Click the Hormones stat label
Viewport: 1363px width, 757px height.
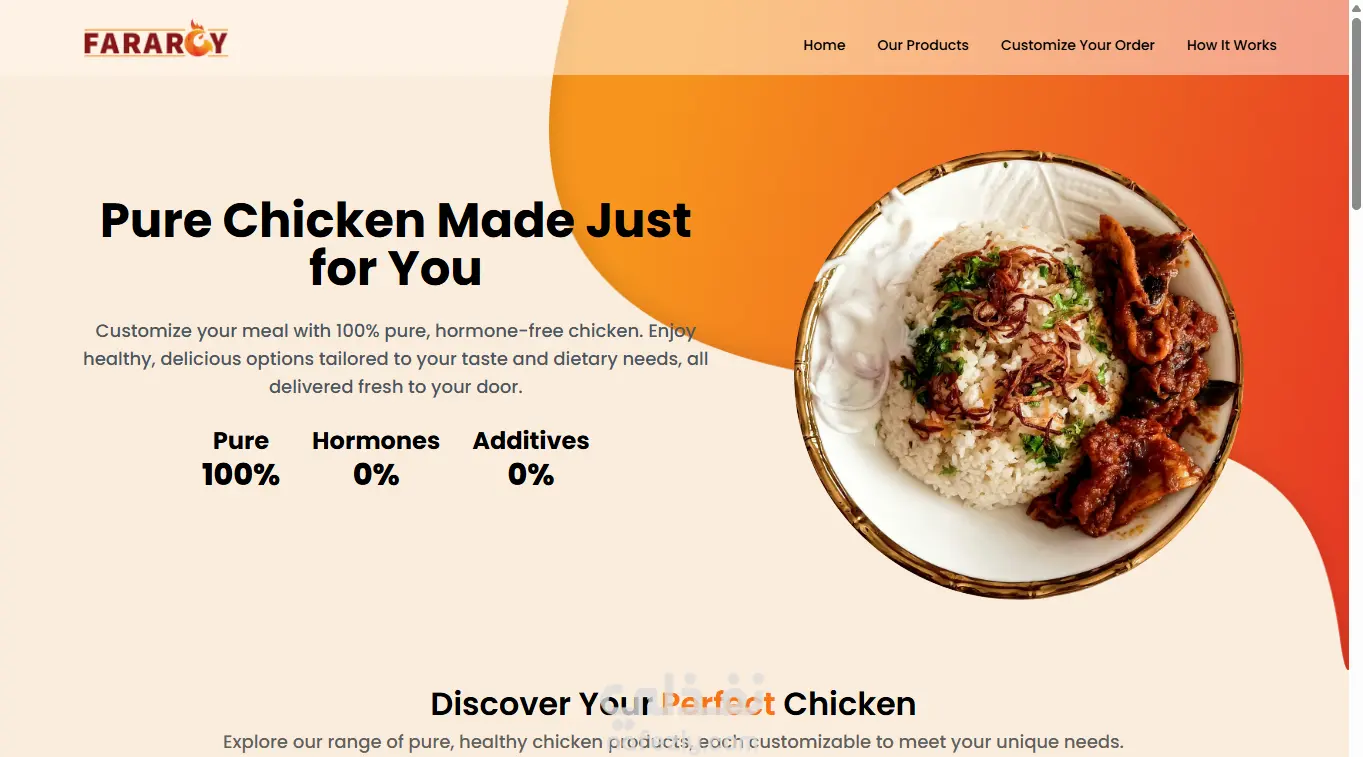376,441
